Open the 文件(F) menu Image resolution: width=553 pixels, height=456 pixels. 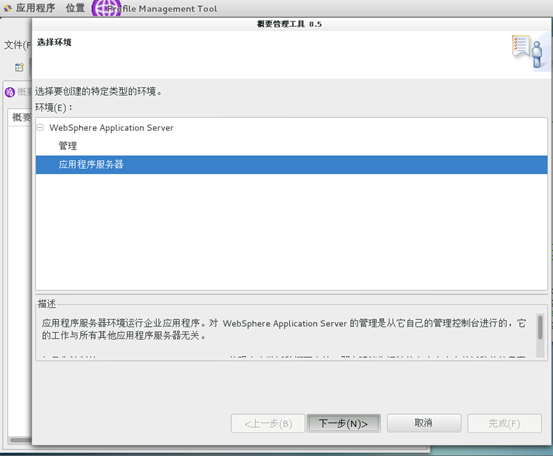18,45
